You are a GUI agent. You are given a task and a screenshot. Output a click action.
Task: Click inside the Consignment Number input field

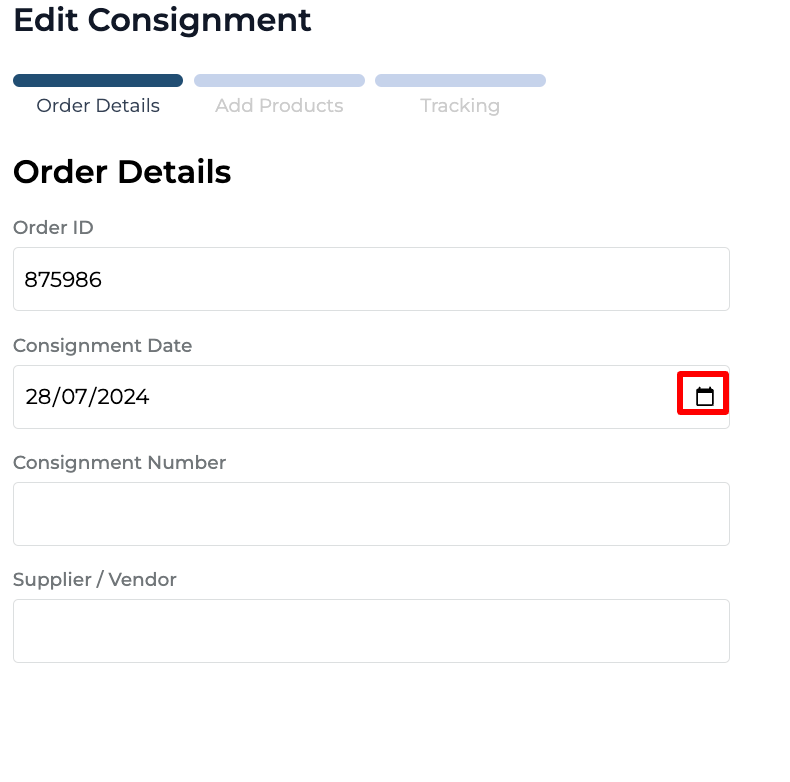371,514
